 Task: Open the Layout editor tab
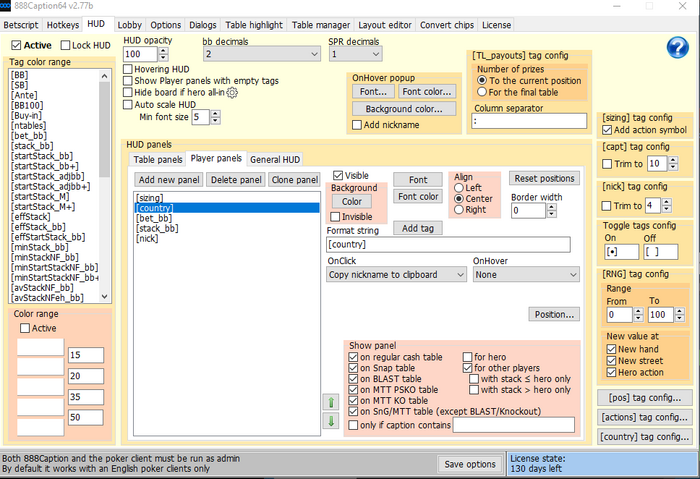(385, 25)
